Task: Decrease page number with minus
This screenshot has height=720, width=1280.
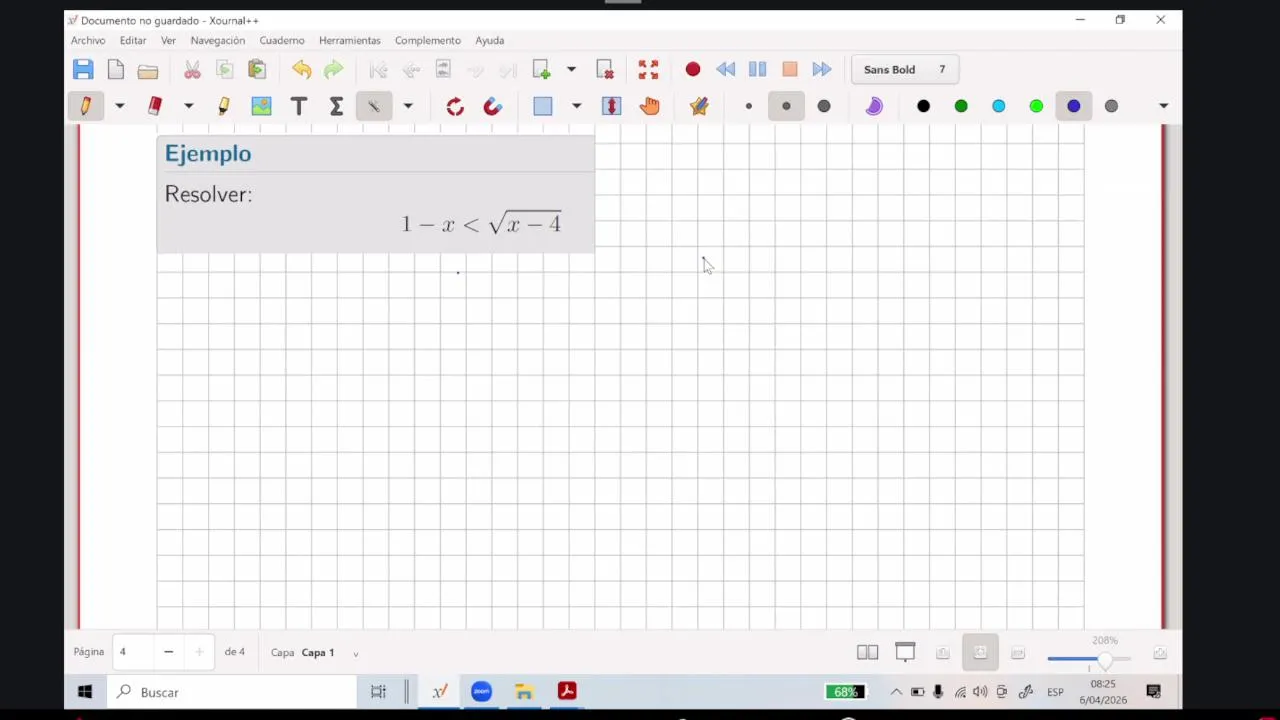Action: pos(168,652)
